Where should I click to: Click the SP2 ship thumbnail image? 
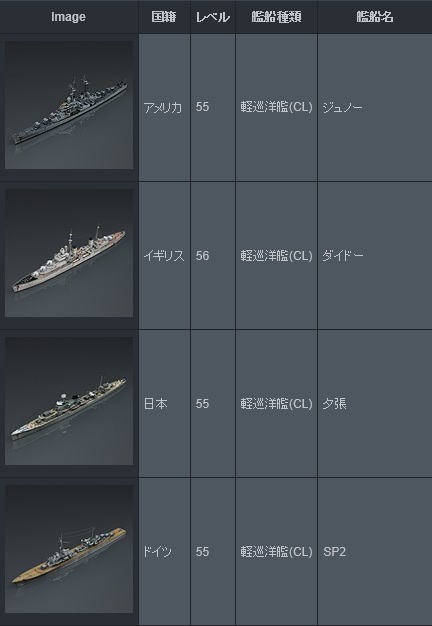coord(69,549)
